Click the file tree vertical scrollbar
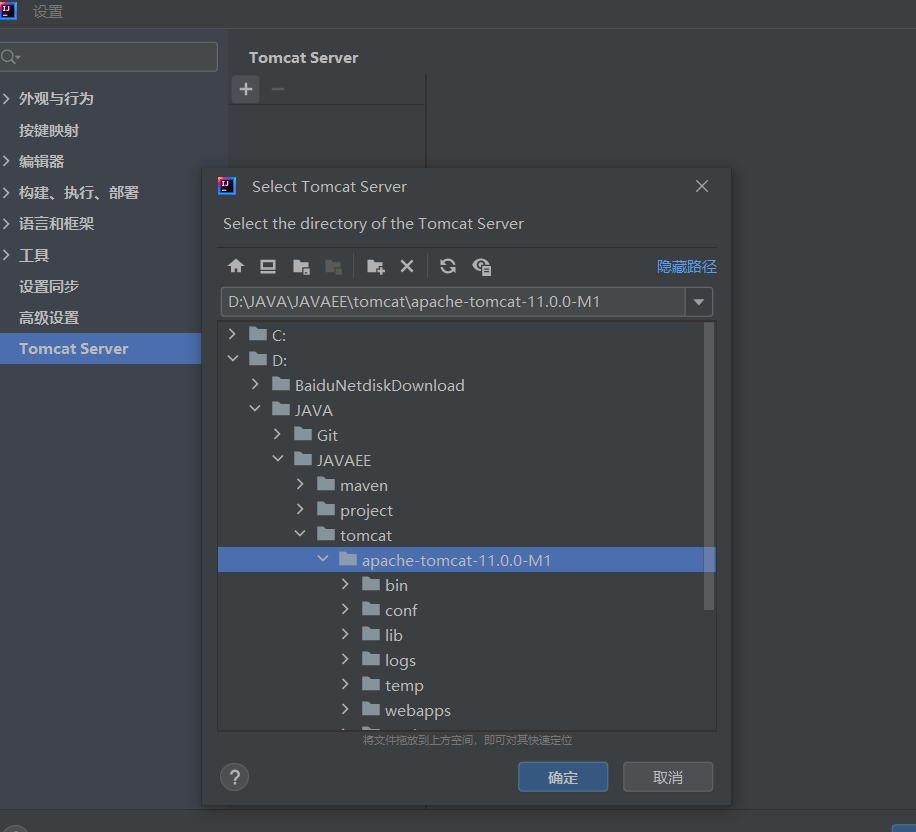The width and height of the screenshot is (916, 832). (709, 466)
